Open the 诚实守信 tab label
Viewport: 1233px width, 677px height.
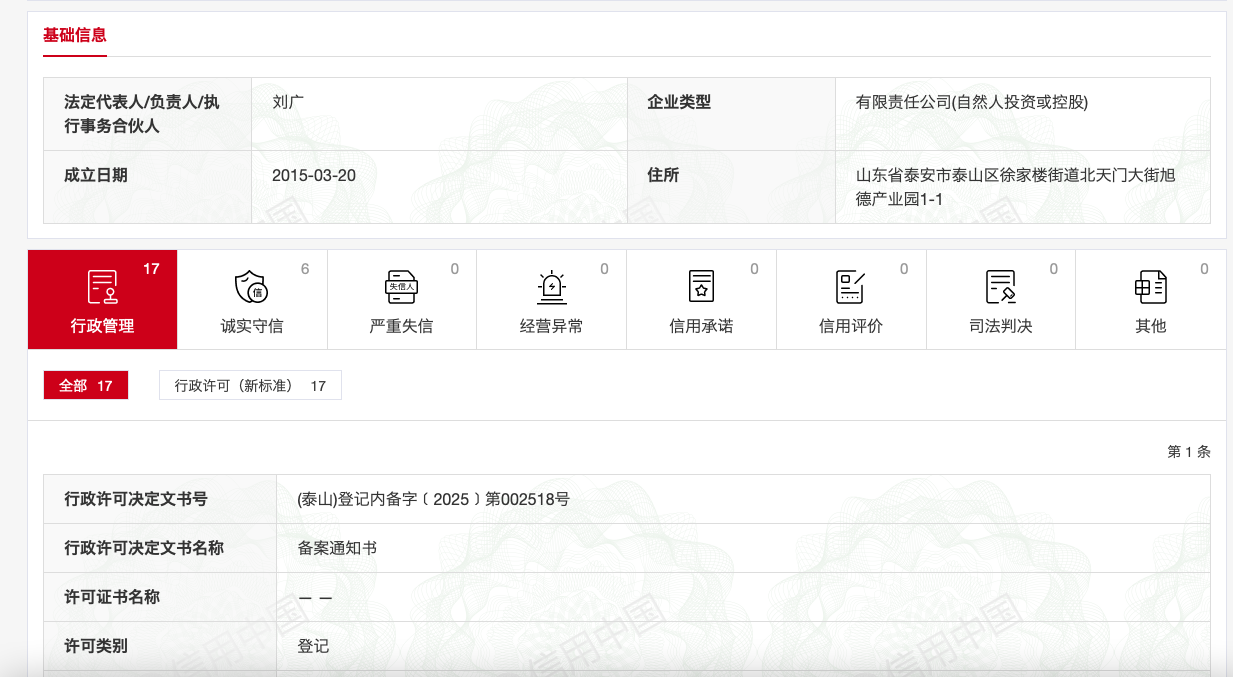252,326
